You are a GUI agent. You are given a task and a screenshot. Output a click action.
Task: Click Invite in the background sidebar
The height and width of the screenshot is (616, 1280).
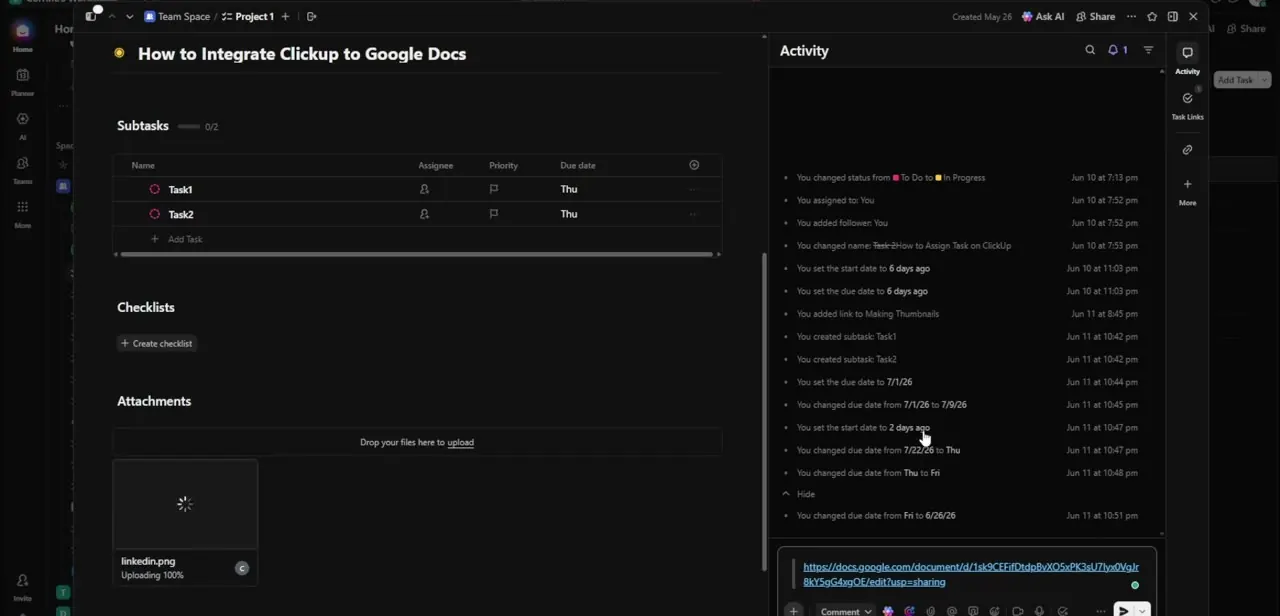coord(22,587)
